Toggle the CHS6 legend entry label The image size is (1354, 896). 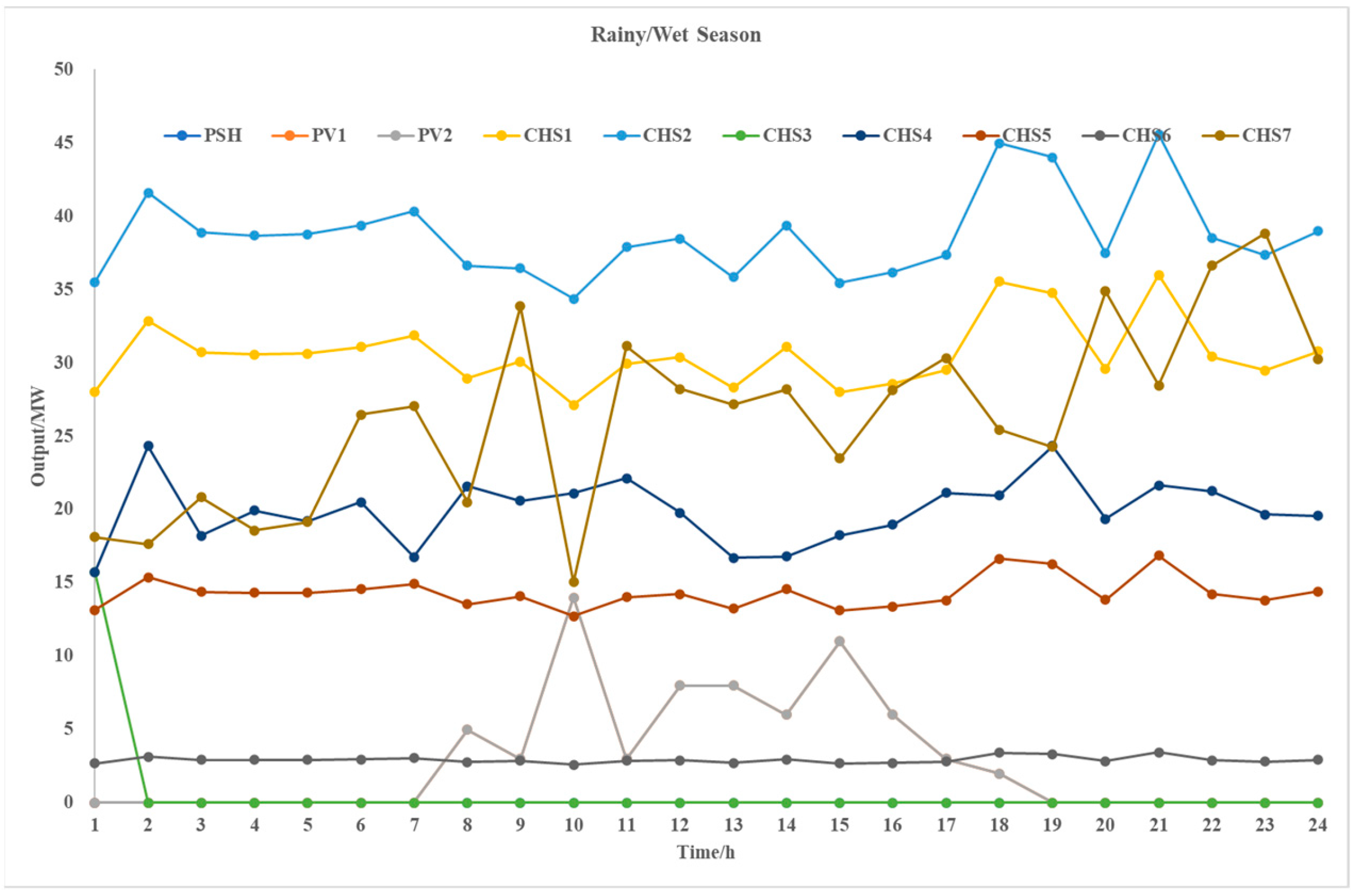pos(1146,136)
